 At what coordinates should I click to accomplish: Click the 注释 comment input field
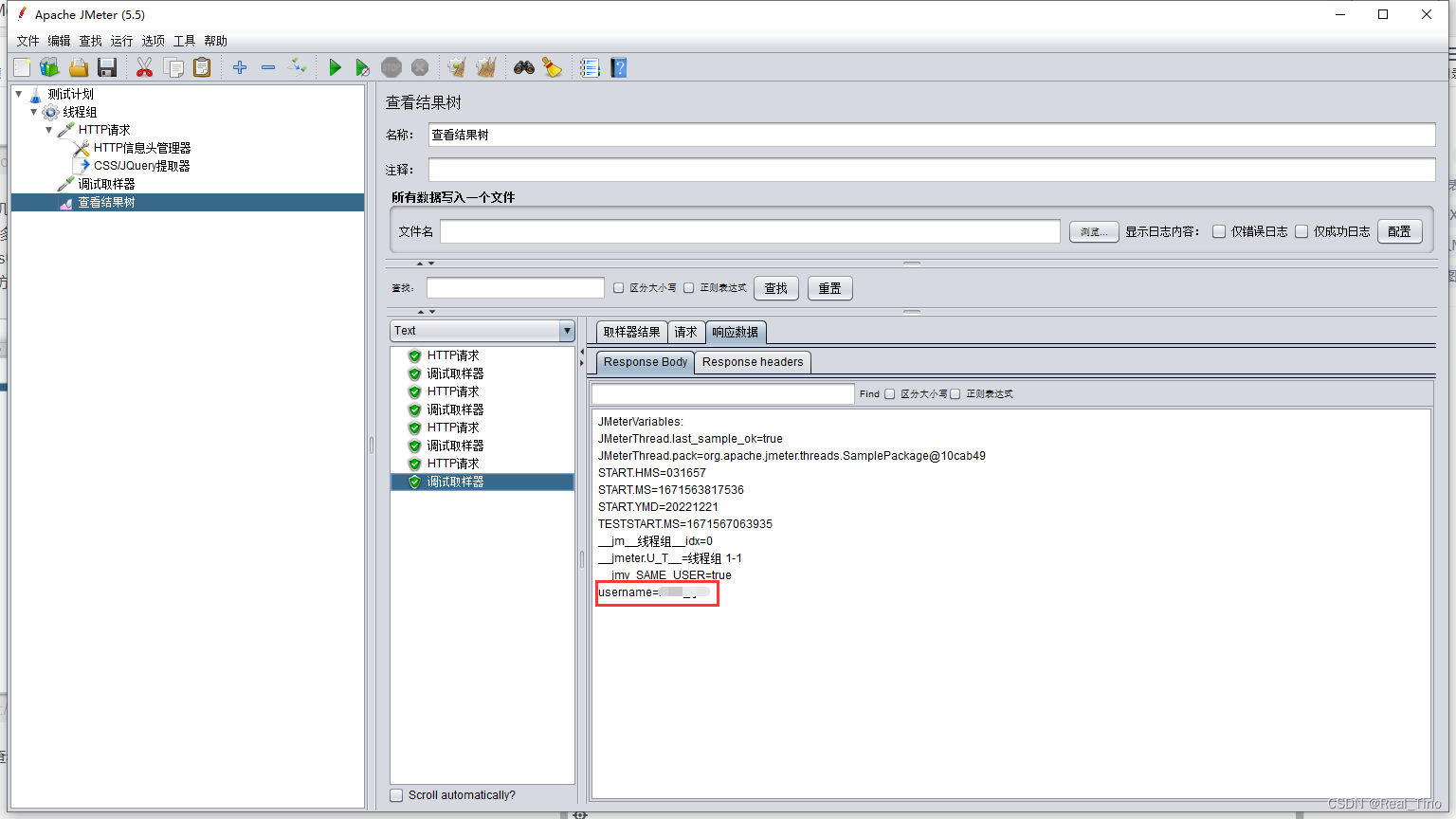point(932,170)
